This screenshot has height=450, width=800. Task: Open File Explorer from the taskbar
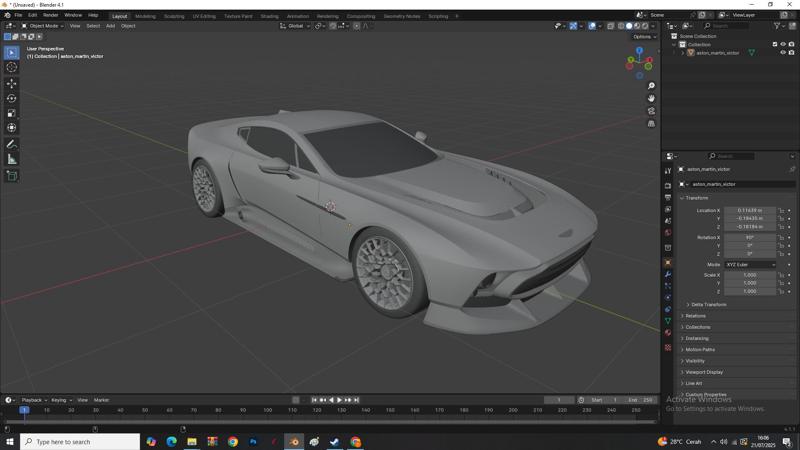192,442
